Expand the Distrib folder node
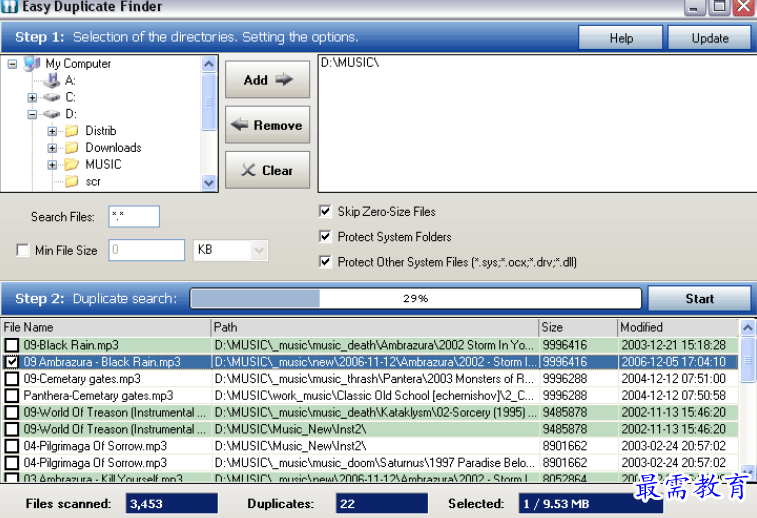Screen dimensions: 757x518 click(x=52, y=131)
